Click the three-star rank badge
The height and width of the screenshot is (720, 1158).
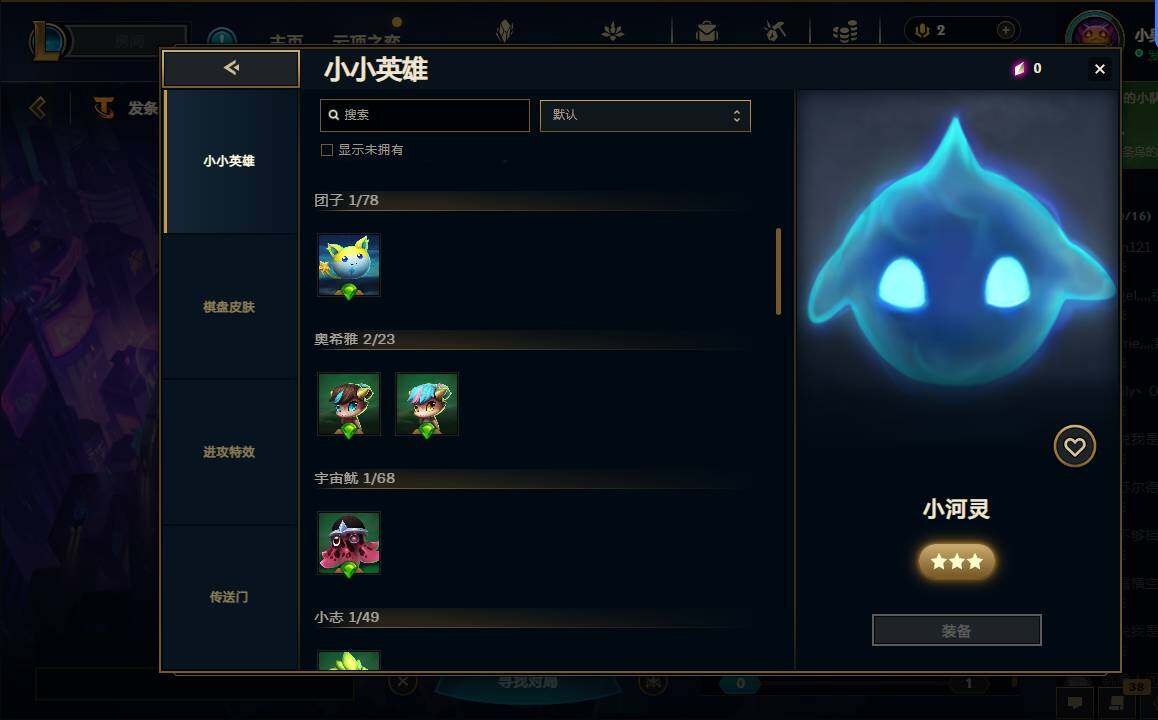click(956, 562)
